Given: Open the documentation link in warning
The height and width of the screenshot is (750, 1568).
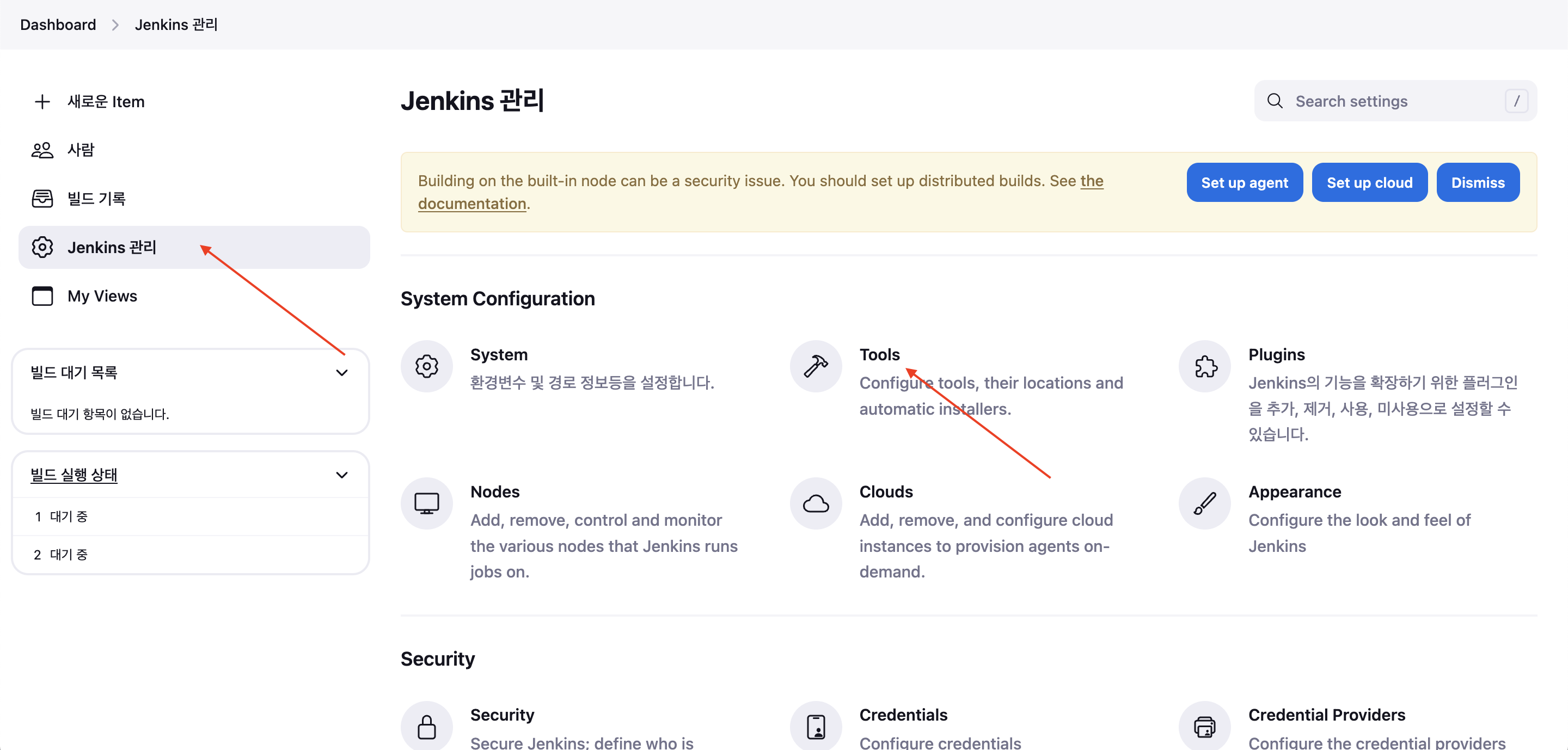Looking at the screenshot, I should 471,204.
